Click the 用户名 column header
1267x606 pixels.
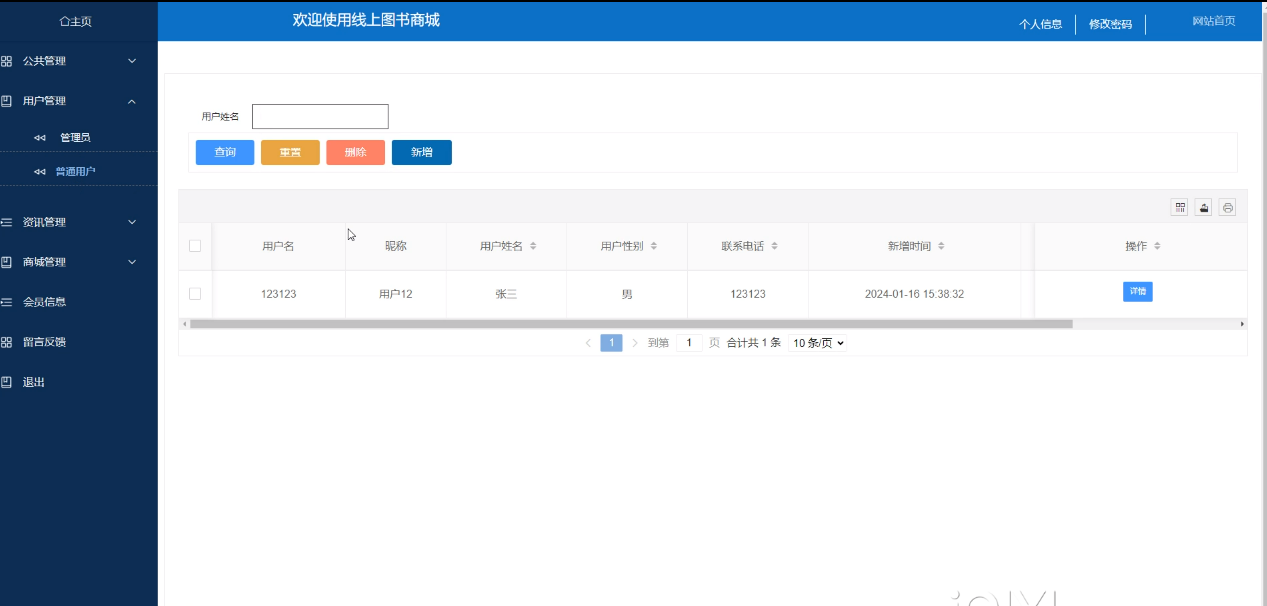(278, 246)
